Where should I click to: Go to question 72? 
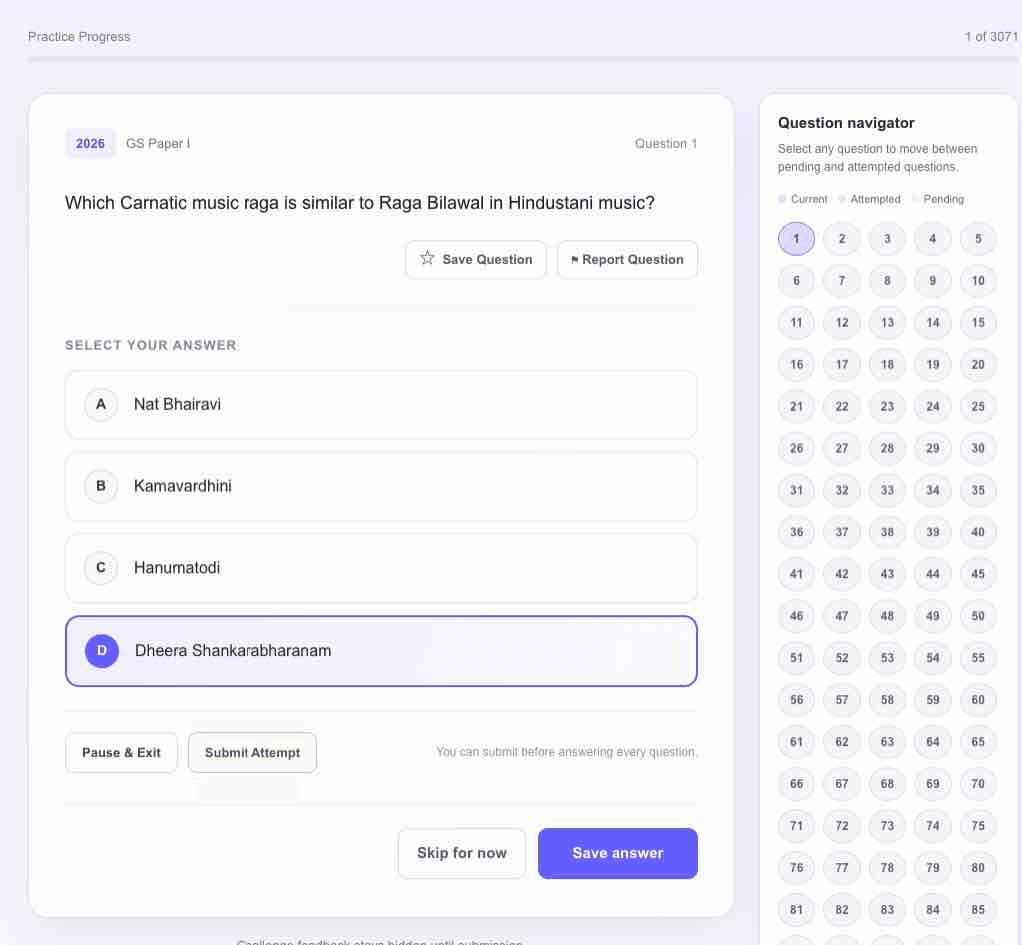point(841,826)
